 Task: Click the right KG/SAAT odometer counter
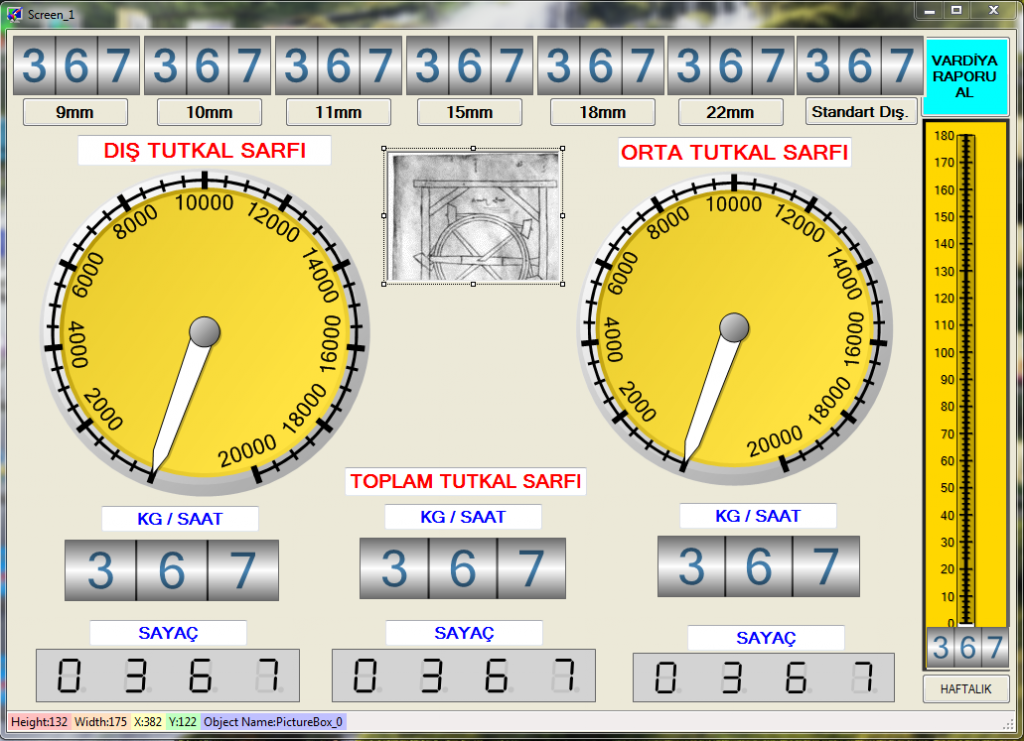760,568
